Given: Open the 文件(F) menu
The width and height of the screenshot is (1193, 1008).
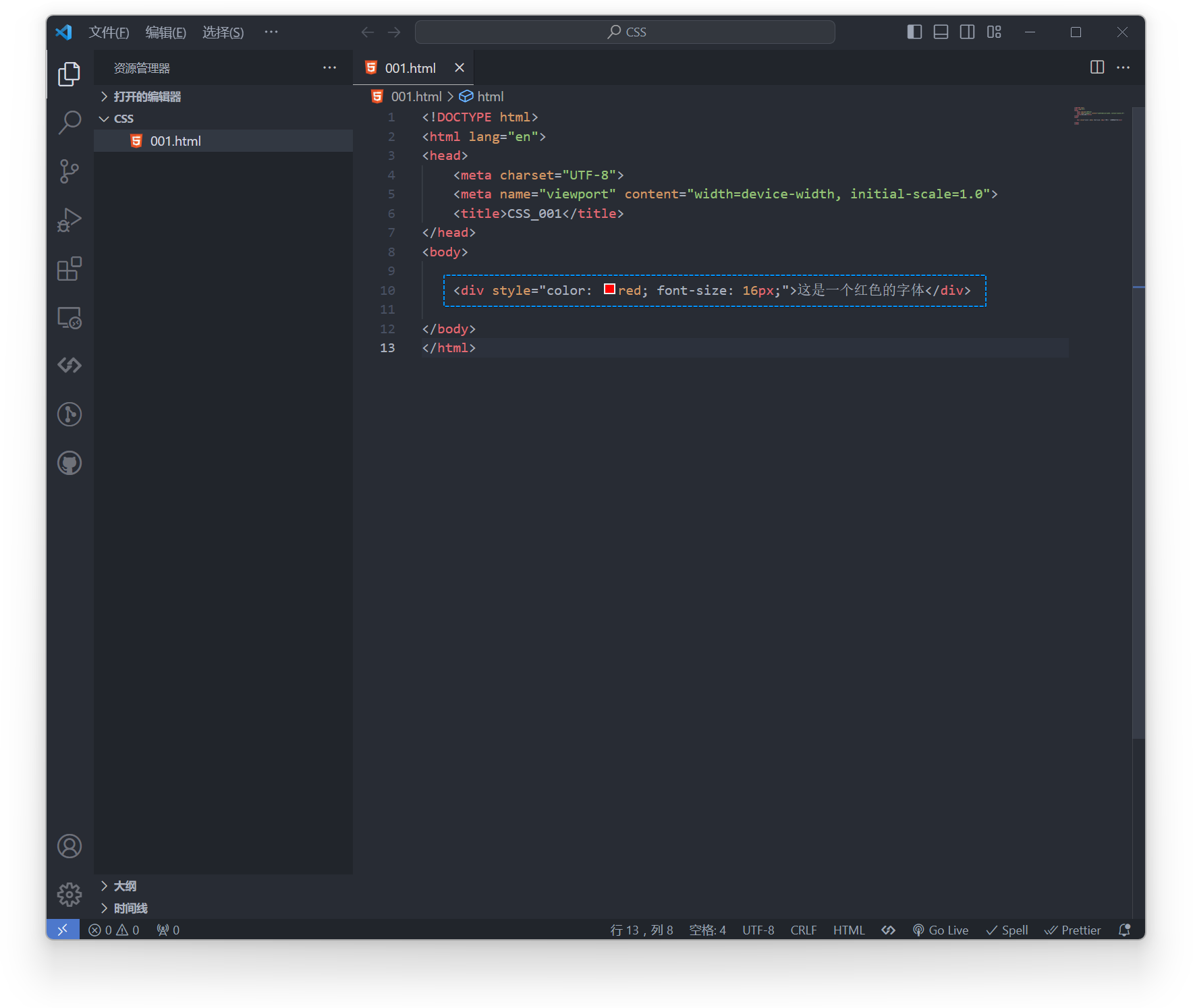Looking at the screenshot, I should (x=109, y=32).
